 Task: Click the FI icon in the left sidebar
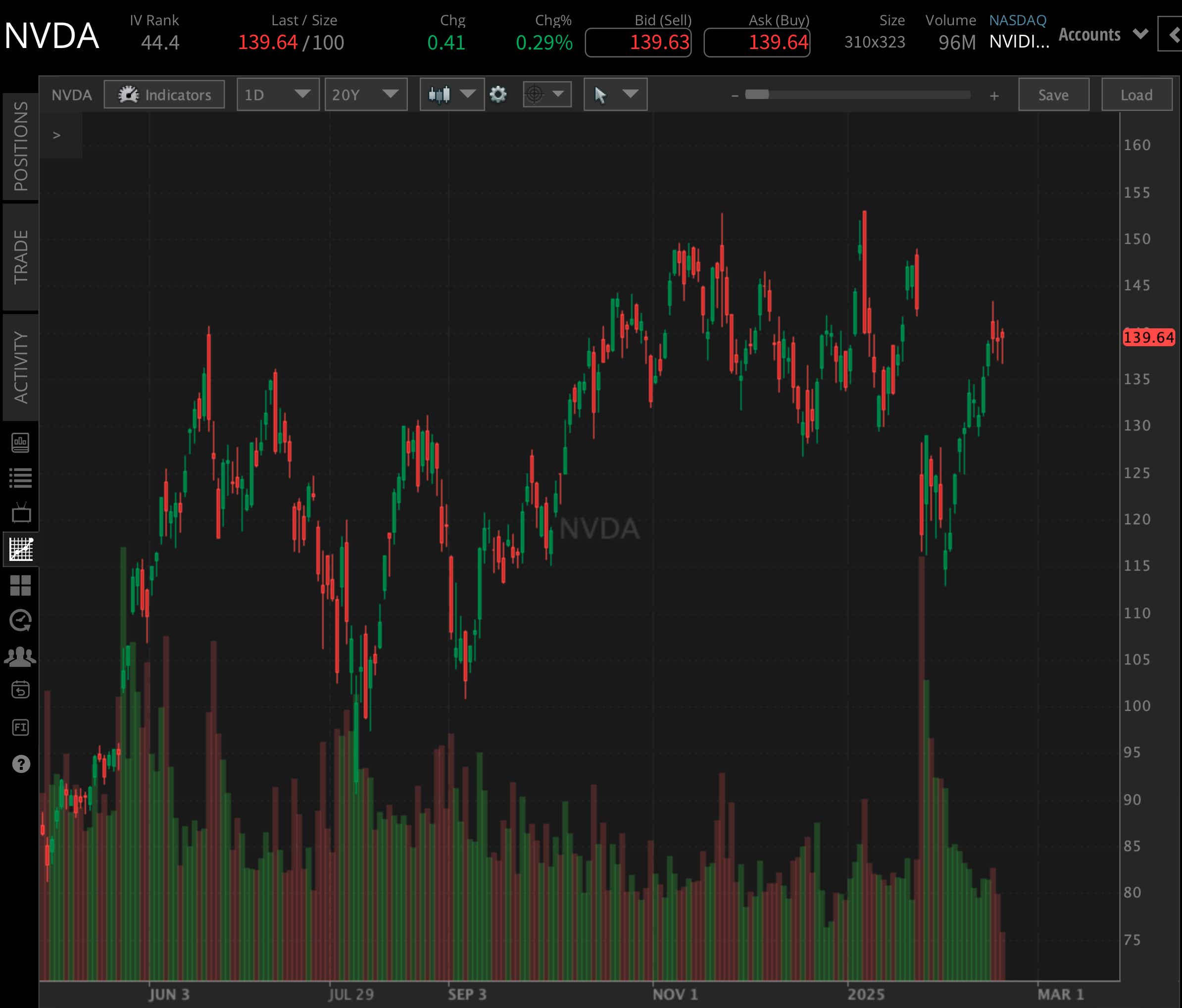click(x=21, y=727)
